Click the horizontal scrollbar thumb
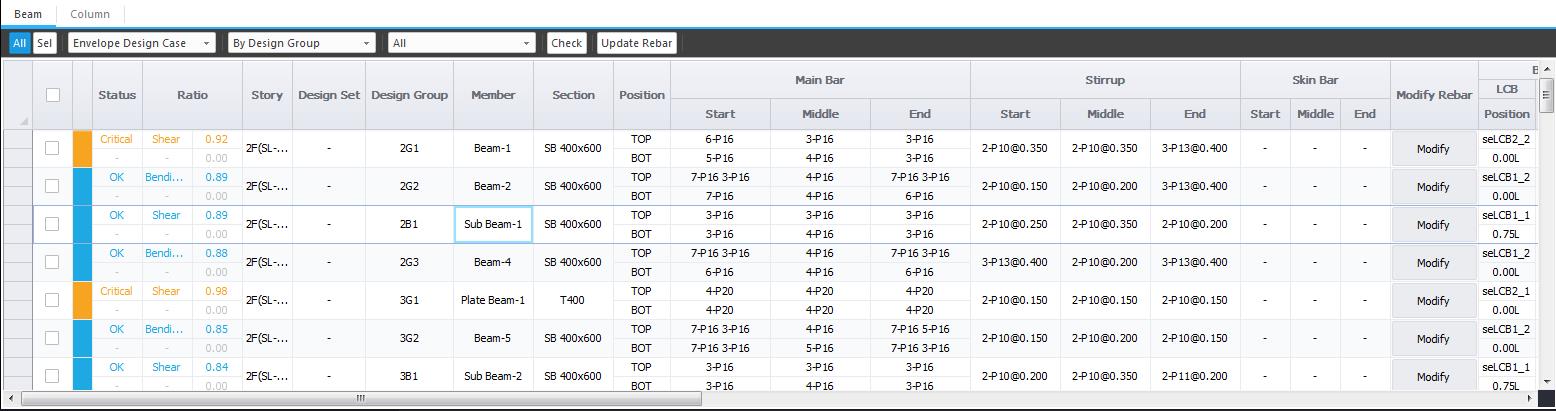Screen dimensions: 1556x411 coord(360,398)
